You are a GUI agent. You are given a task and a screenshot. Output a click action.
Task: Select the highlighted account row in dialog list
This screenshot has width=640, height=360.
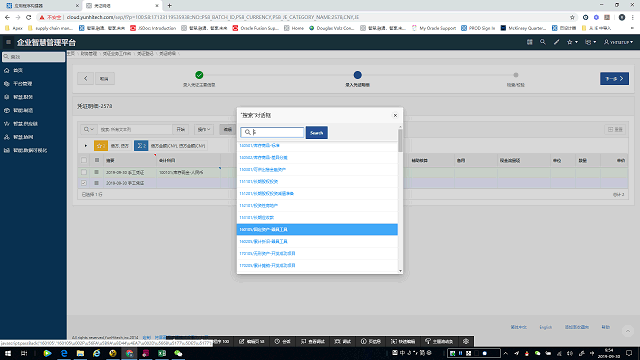(317, 229)
